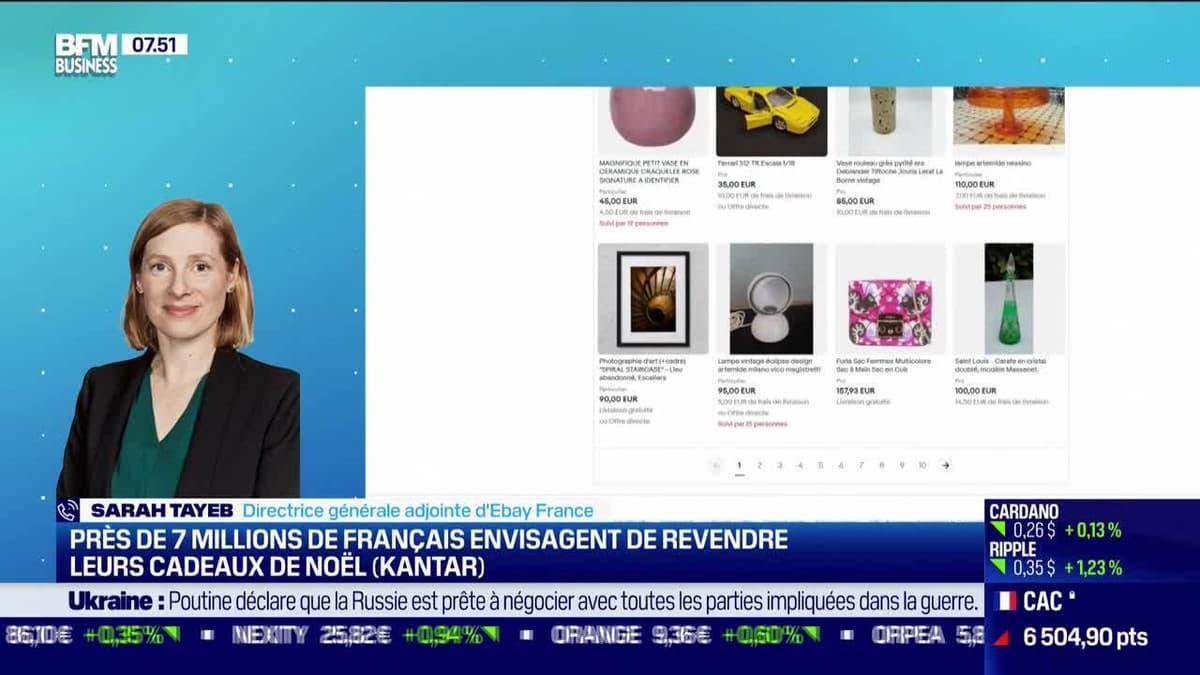Jump to page 10 in pagination
Image resolution: width=1200 pixels, height=675 pixels.
pyautogui.click(x=921, y=465)
